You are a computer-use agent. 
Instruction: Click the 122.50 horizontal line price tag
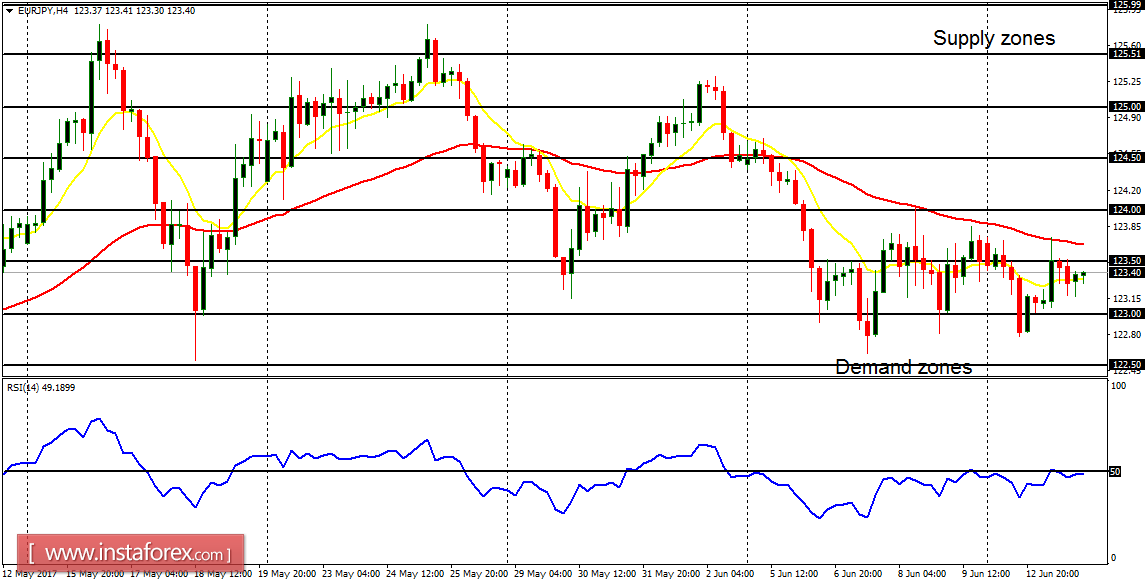(x=1127, y=364)
